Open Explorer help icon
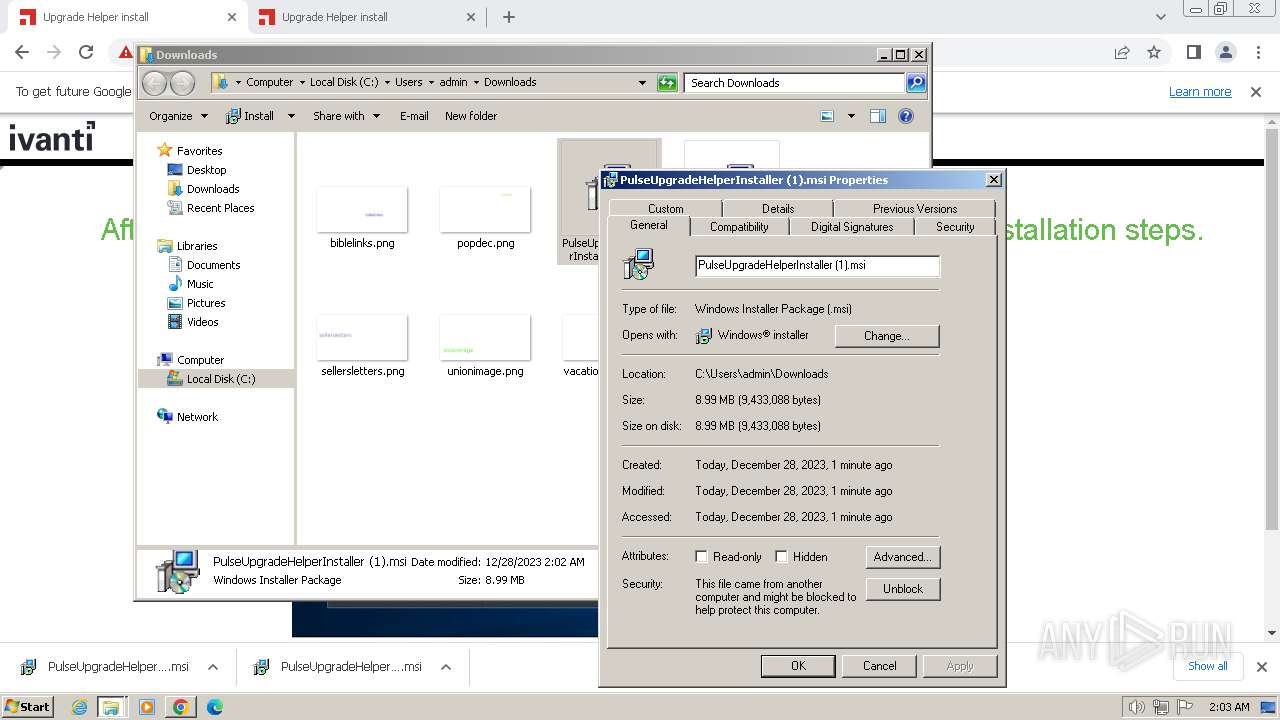 pyautogui.click(x=906, y=116)
